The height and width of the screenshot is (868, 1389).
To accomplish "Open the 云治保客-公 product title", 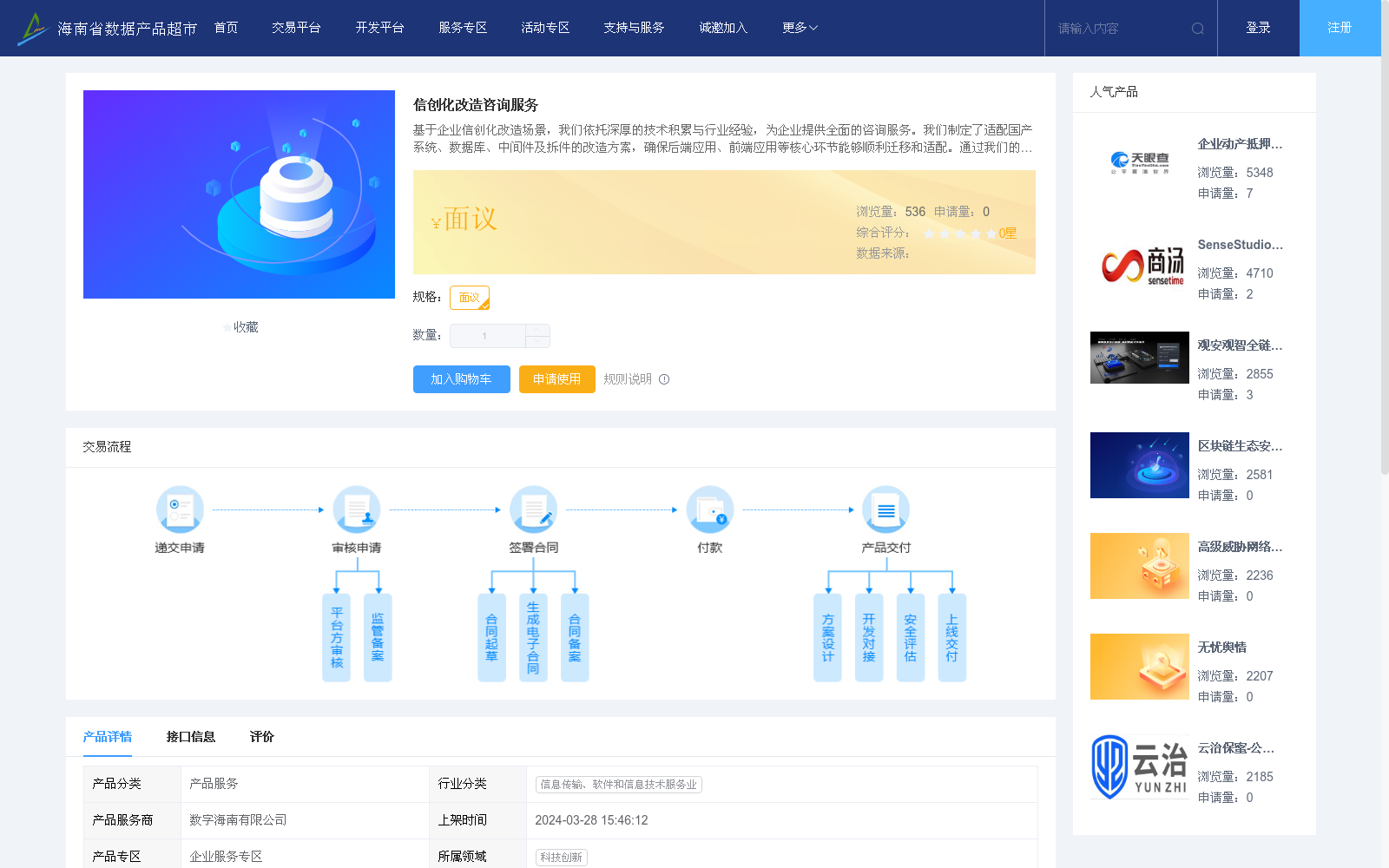I will (1236, 748).
